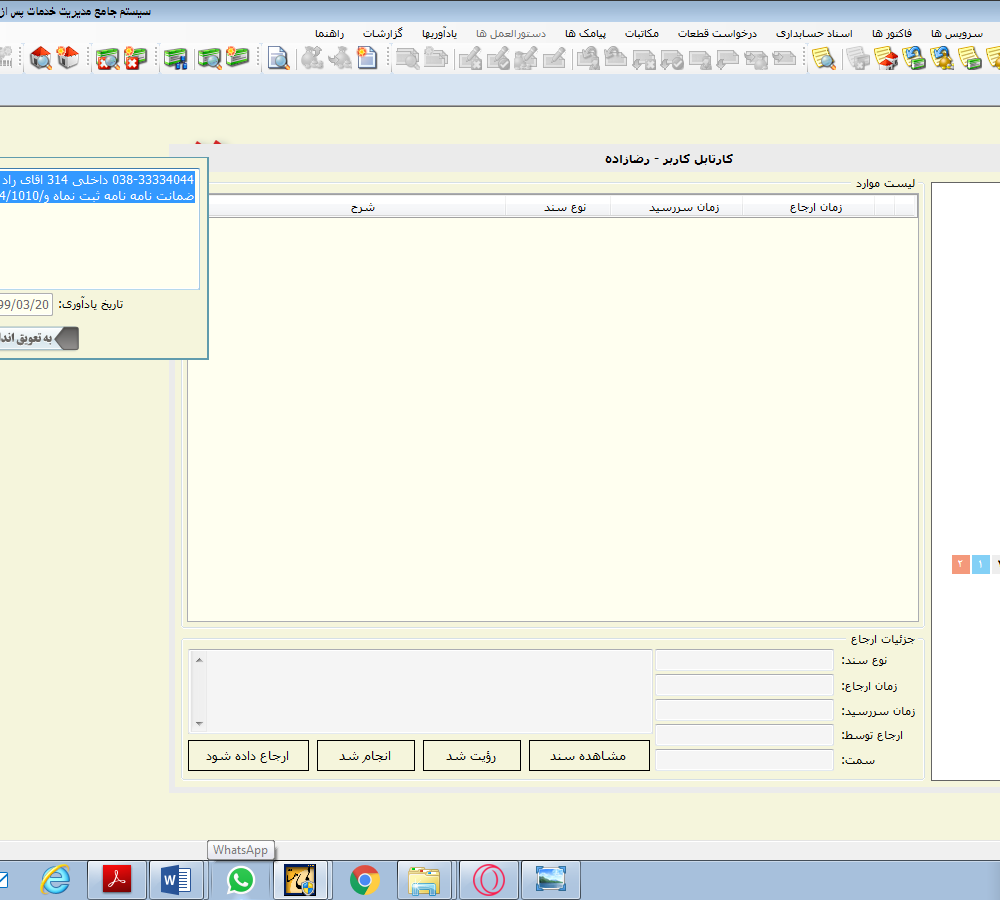
Task: Click the yellow note with magnifier icon
Action: click(824, 58)
